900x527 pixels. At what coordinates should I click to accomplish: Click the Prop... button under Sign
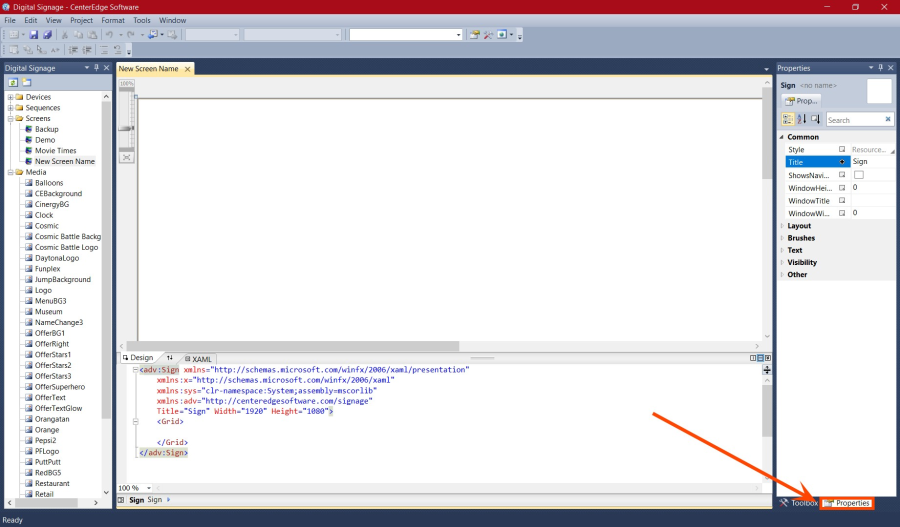point(801,101)
